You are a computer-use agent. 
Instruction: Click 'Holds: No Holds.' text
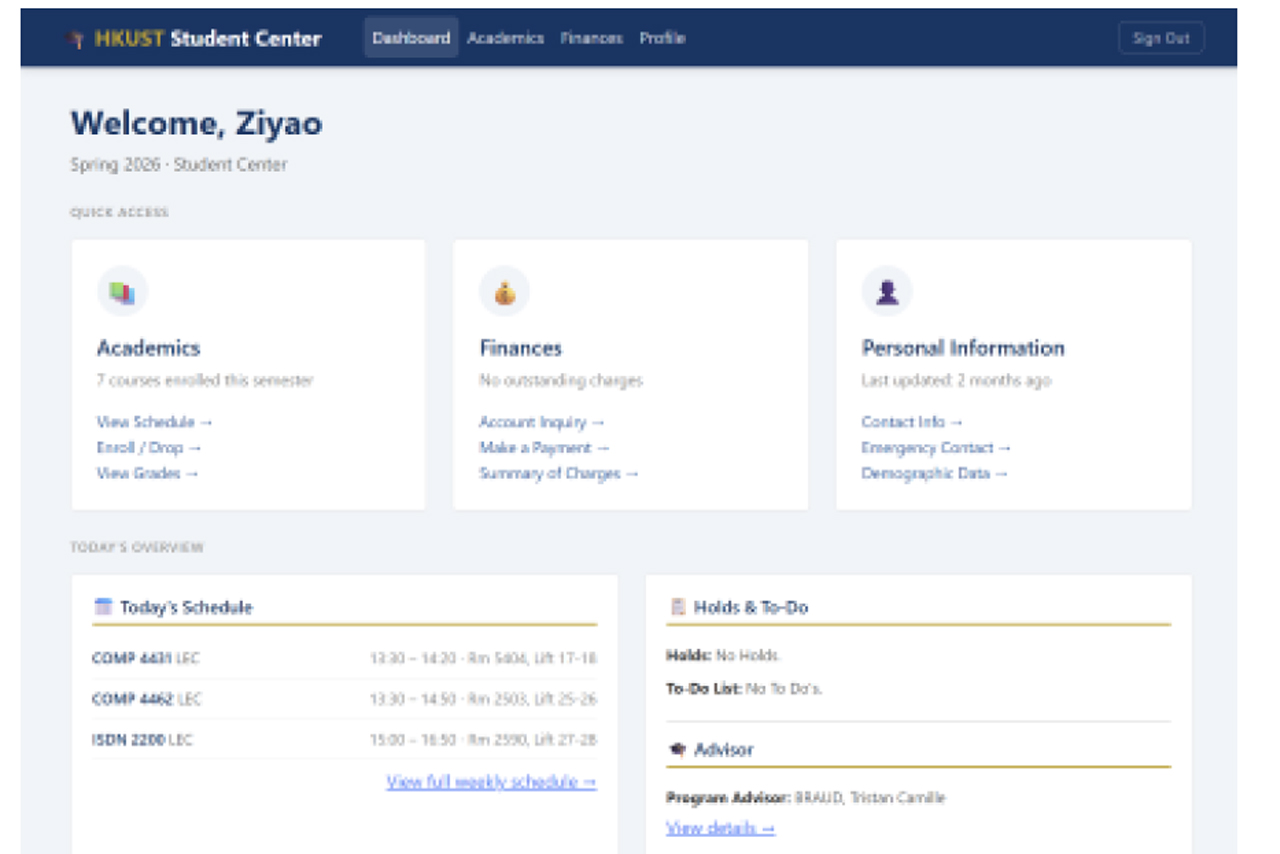(x=723, y=656)
